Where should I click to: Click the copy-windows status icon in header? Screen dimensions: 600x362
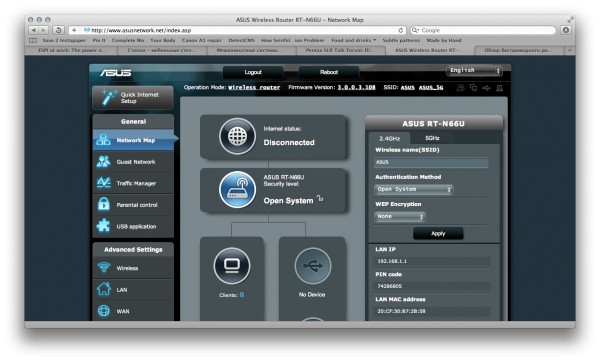point(473,88)
